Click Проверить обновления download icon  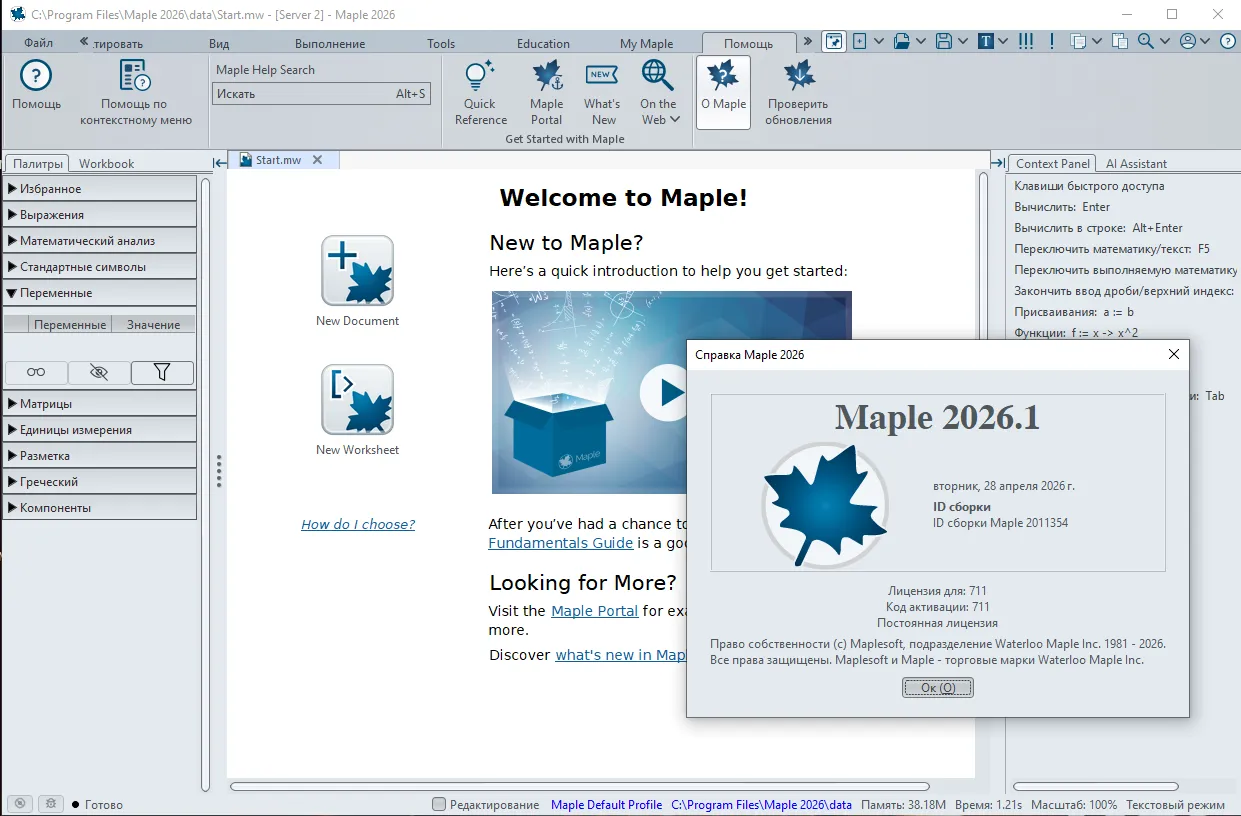[798, 75]
